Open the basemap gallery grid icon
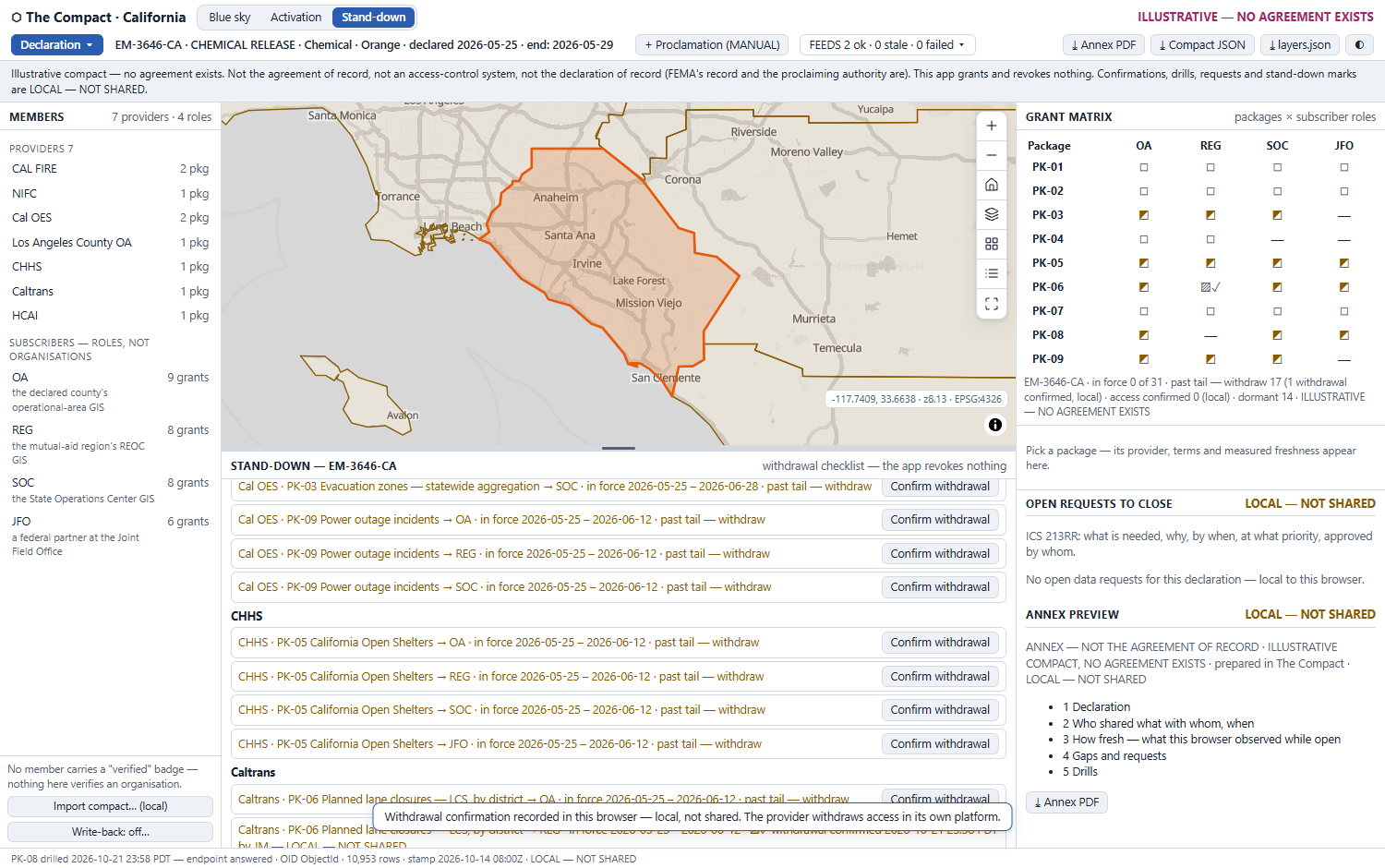Image resolution: width=1385 pixels, height=868 pixels. pyautogui.click(x=992, y=244)
